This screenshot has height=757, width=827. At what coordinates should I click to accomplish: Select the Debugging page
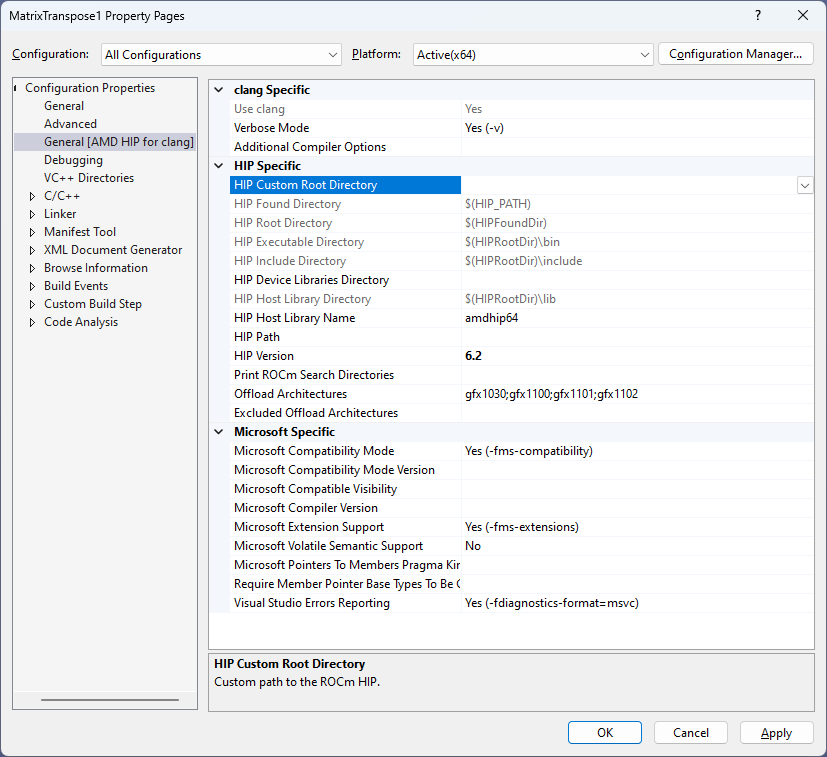pos(73,160)
